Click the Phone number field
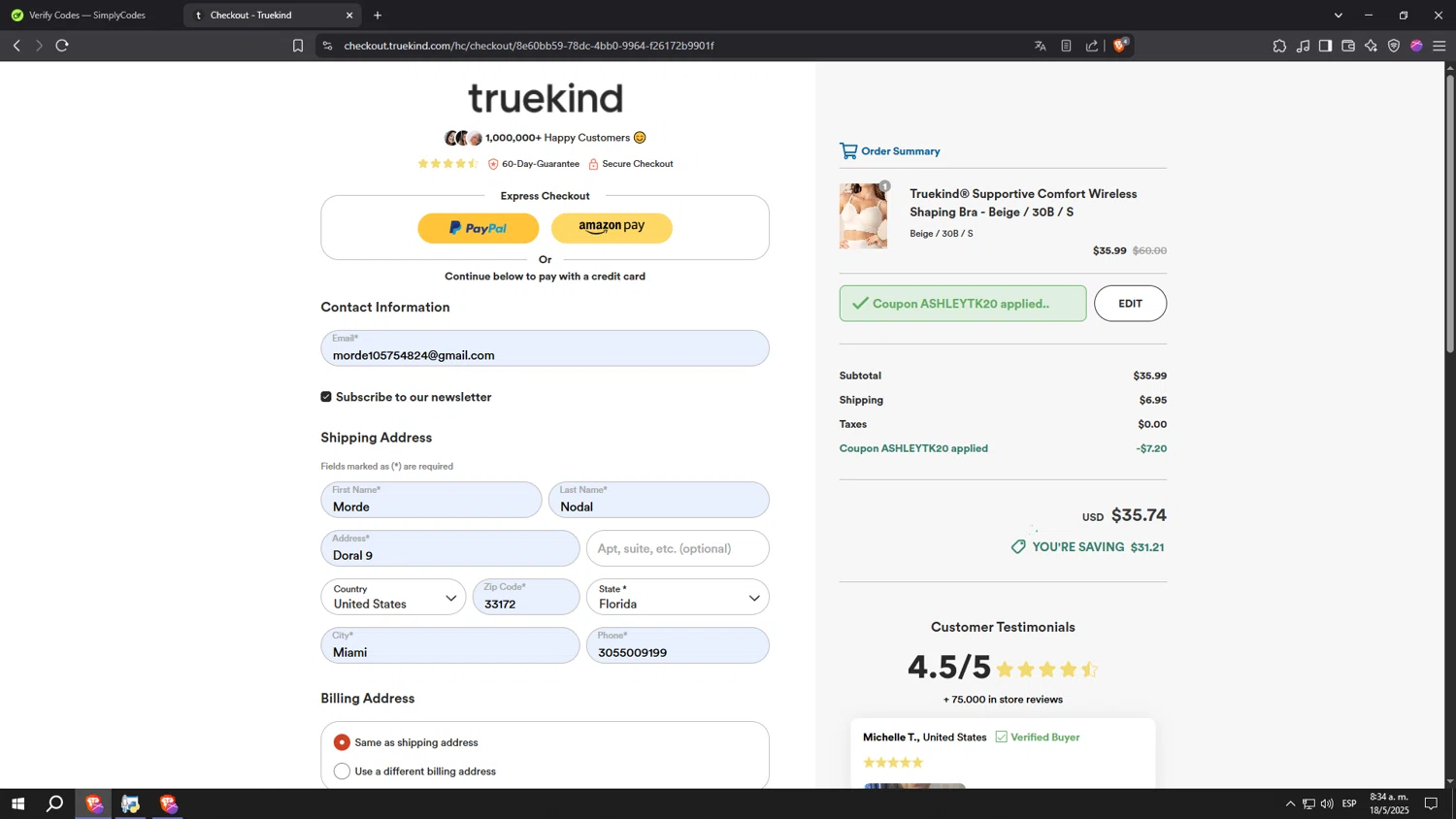The width and height of the screenshot is (1456, 819). tap(678, 645)
